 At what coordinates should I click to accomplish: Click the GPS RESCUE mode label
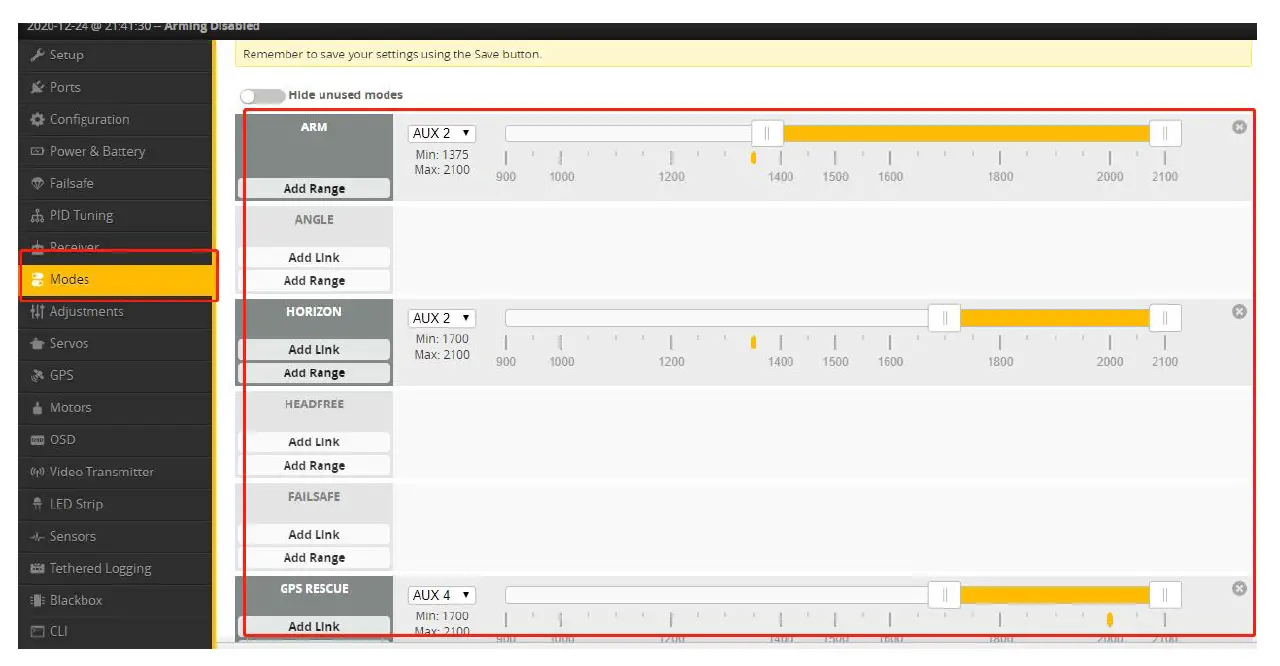tap(314, 589)
